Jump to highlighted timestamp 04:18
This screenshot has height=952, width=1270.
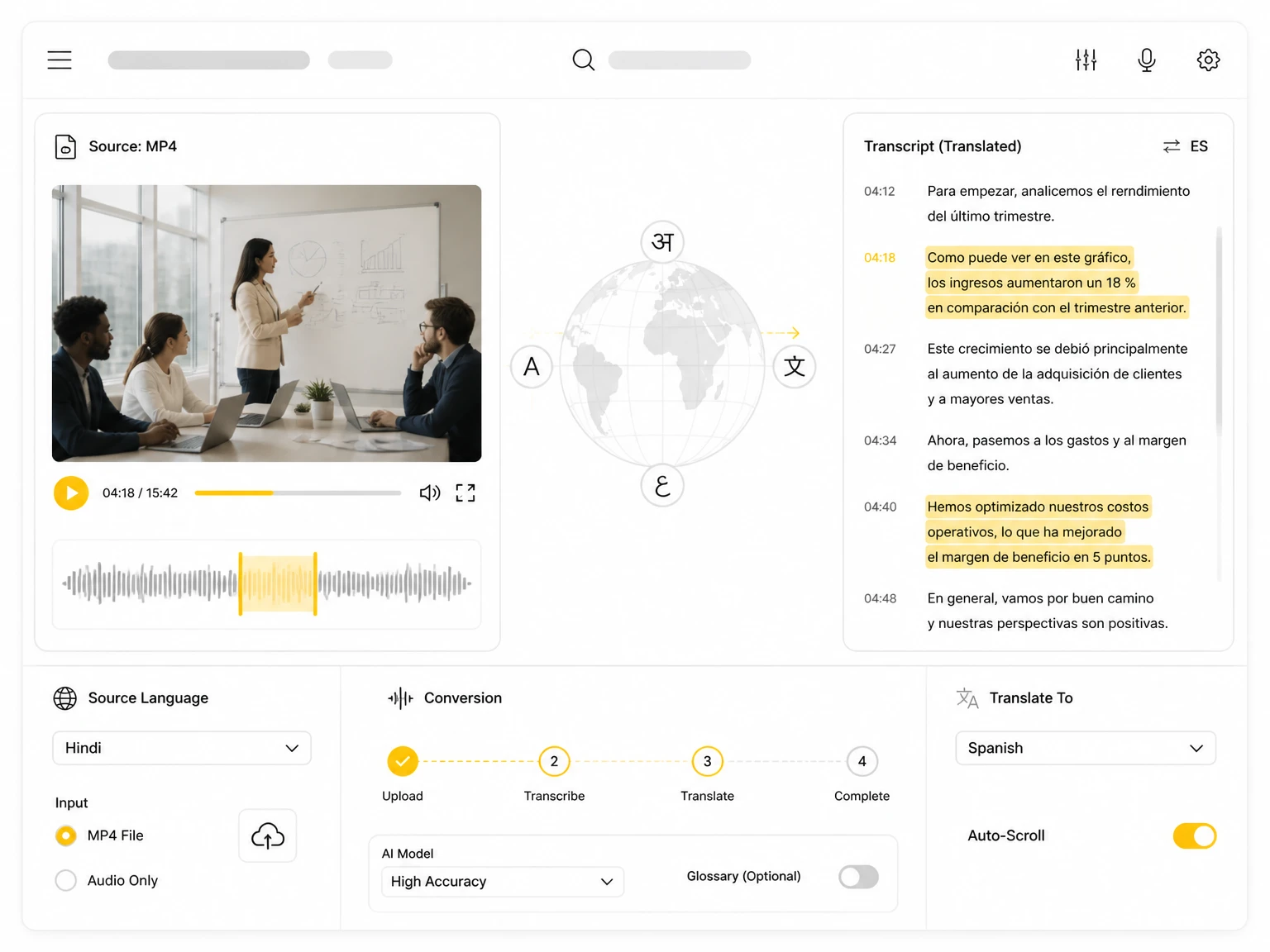[x=879, y=258]
